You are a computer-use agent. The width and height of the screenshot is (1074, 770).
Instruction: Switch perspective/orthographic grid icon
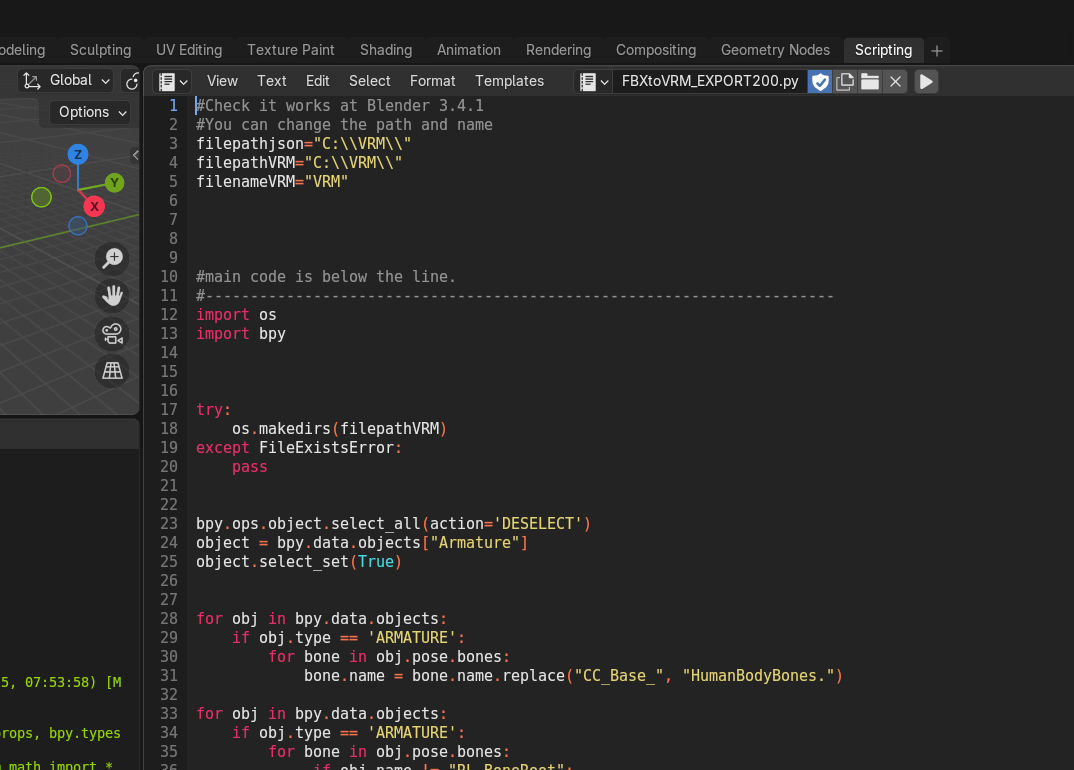pos(112,371)
